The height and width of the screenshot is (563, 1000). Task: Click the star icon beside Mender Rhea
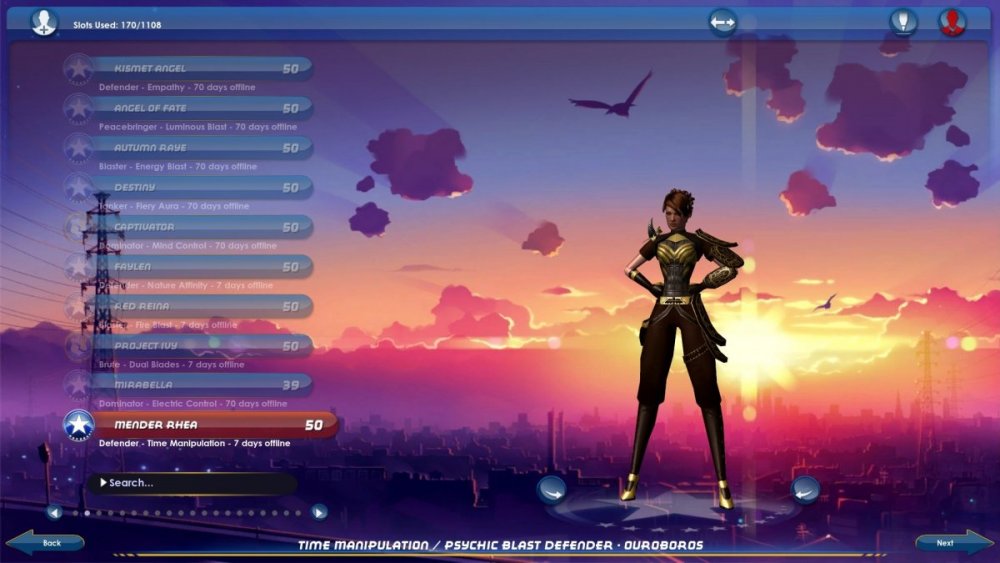click(78, 425)
